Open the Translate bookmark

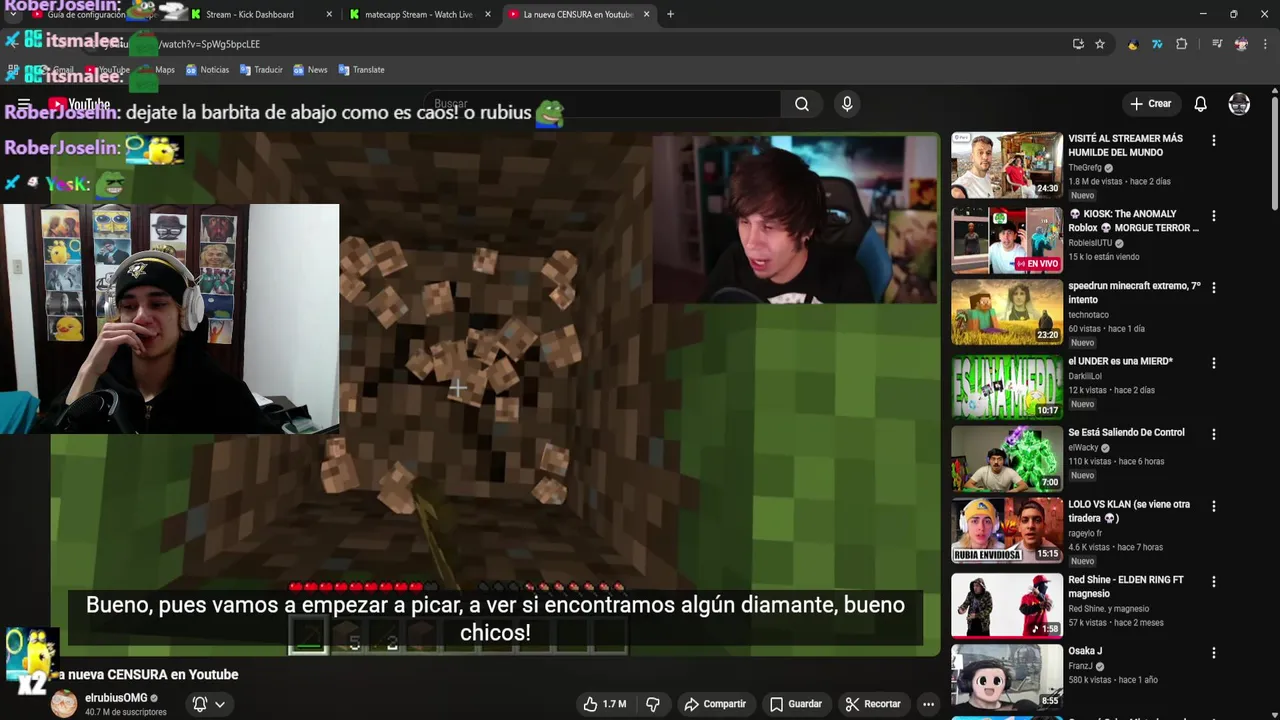pyautogui.click(x=361, y=70)
